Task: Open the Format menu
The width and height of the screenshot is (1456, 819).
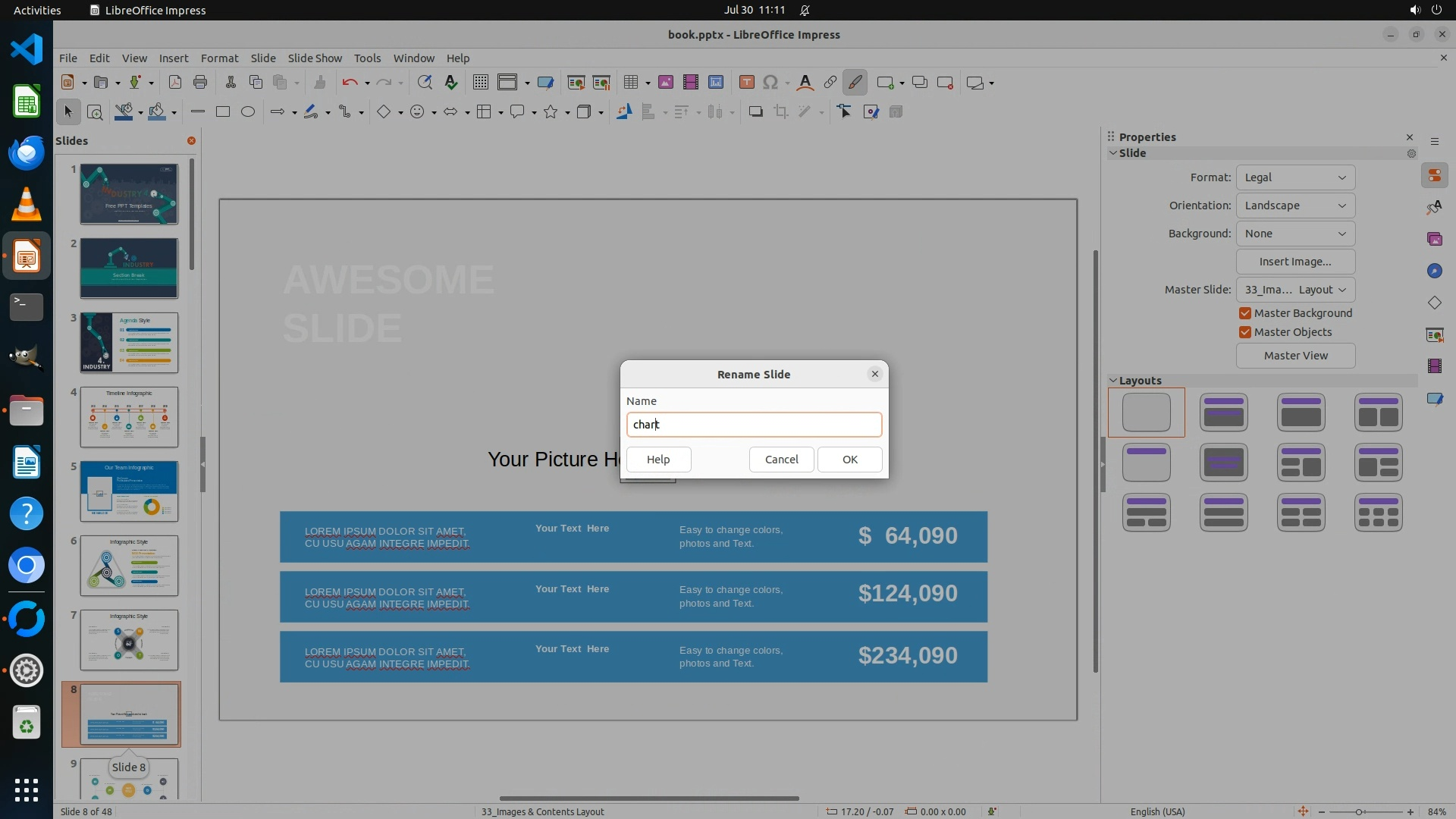Action: click(x=219, y=58)
